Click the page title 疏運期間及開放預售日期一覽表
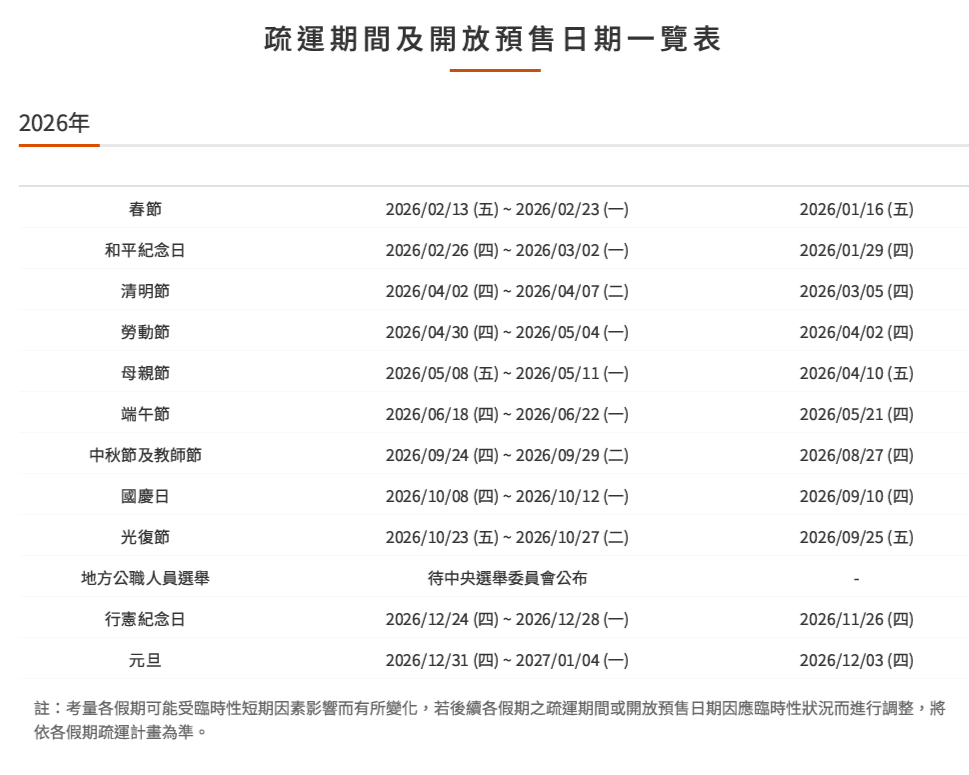The width and height of the screenshot is (969, 775). pos(493,39)
